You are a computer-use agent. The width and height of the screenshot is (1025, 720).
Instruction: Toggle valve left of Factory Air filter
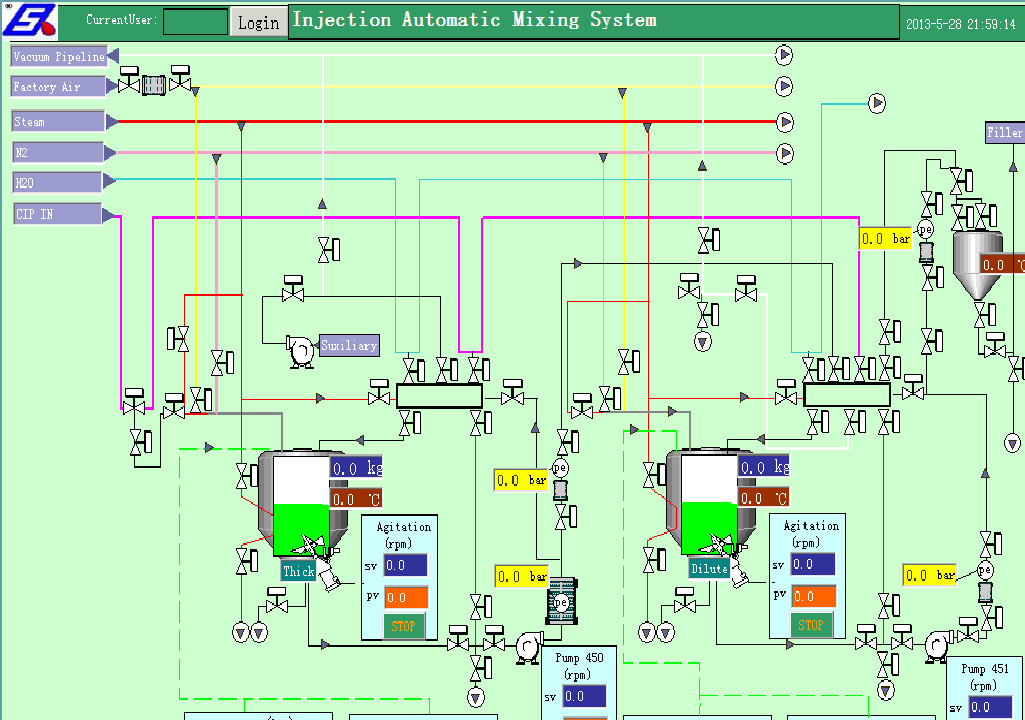pos(129,81)
